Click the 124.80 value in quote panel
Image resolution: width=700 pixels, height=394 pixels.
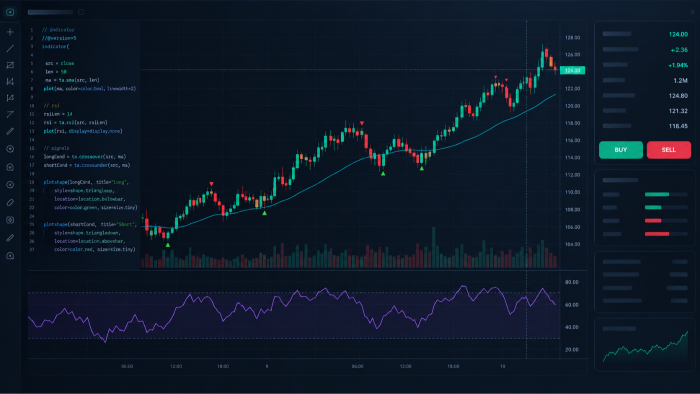click(x=678, y=96)
